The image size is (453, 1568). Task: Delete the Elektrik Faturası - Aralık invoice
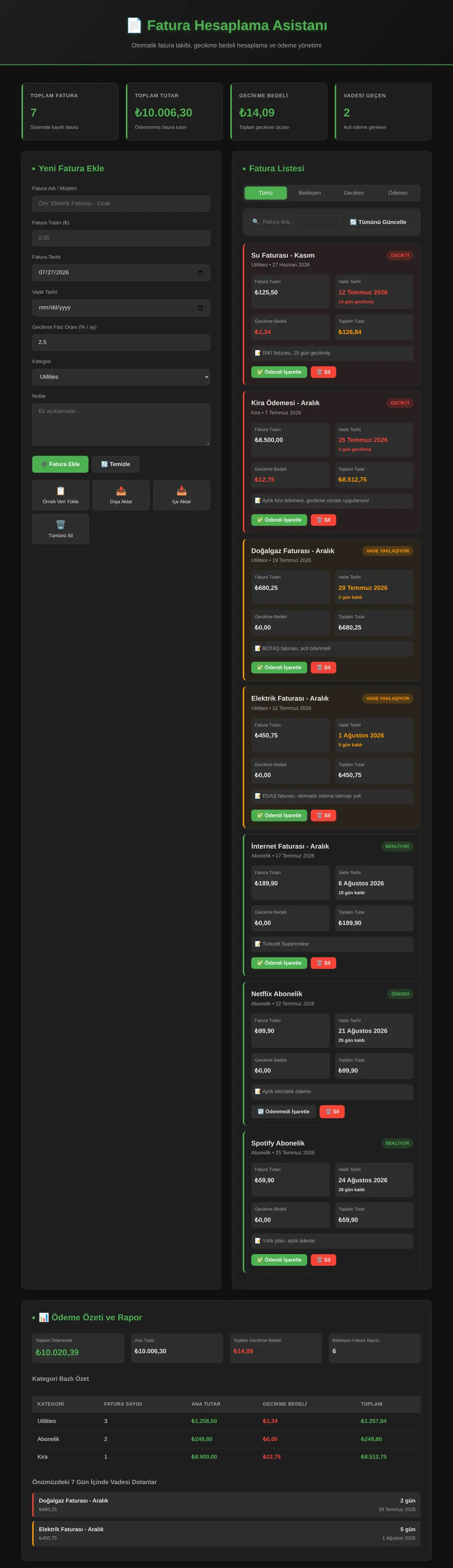(323, 816)
